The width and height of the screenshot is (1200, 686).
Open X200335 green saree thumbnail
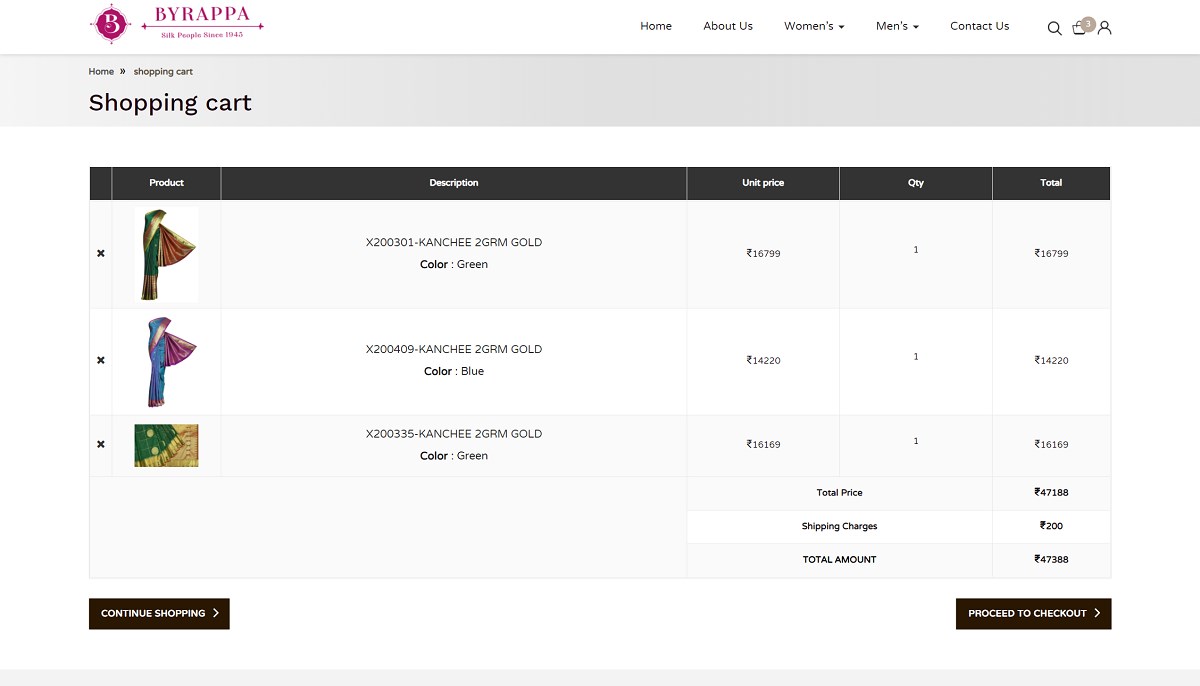(166, 445)
